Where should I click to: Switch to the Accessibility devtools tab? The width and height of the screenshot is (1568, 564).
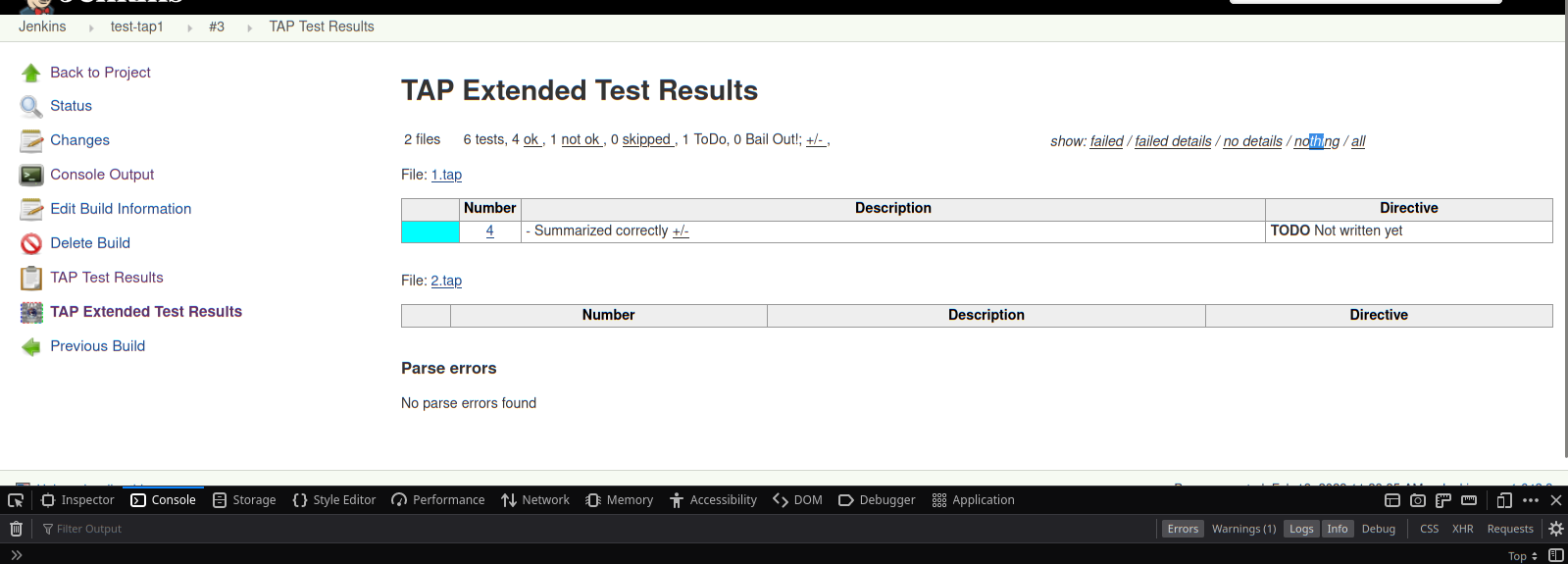pyautogui.click(x=713, y=500)
